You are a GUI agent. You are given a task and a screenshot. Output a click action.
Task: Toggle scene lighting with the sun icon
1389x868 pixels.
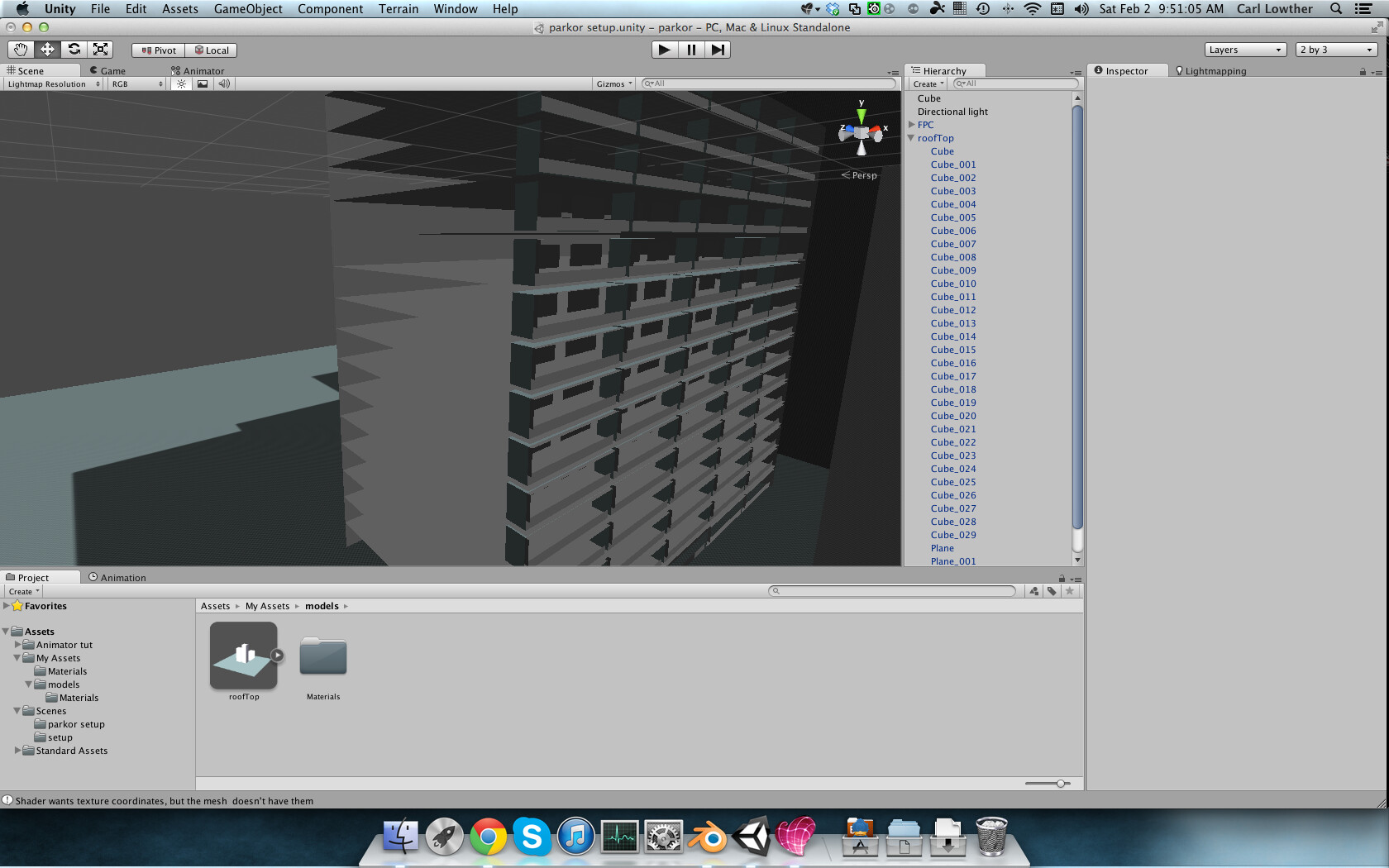point(181,83)
